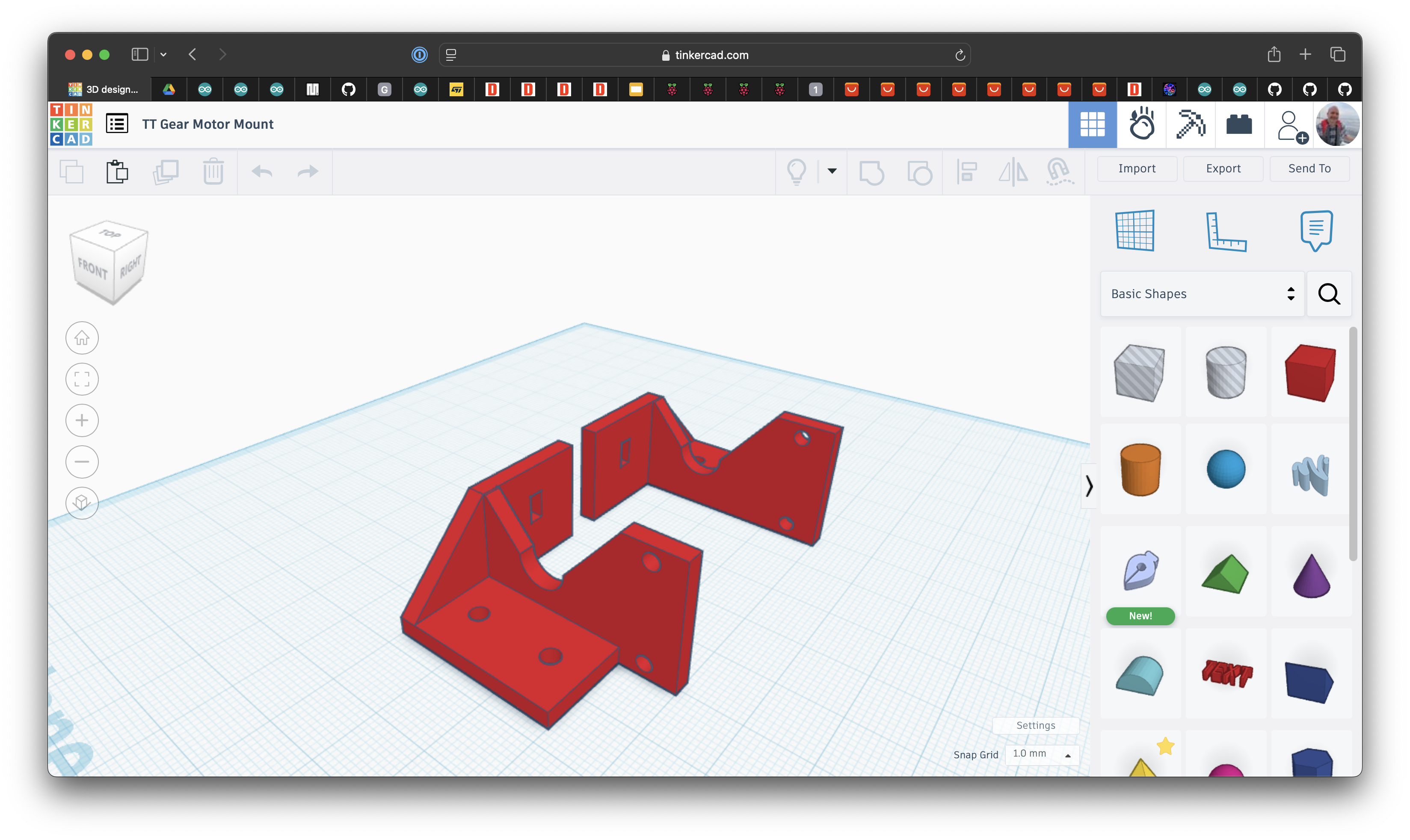Toggle orthographic/perspective view cube icon
This screenshot has height=840, width=1410.
pos(82,503)
